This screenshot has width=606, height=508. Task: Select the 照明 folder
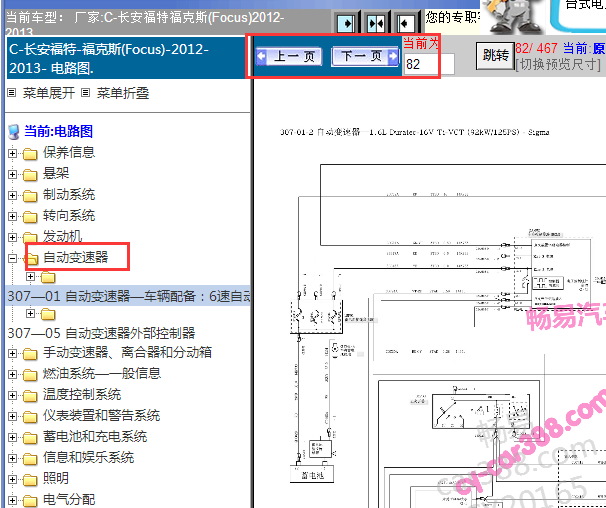click(56, 479)
